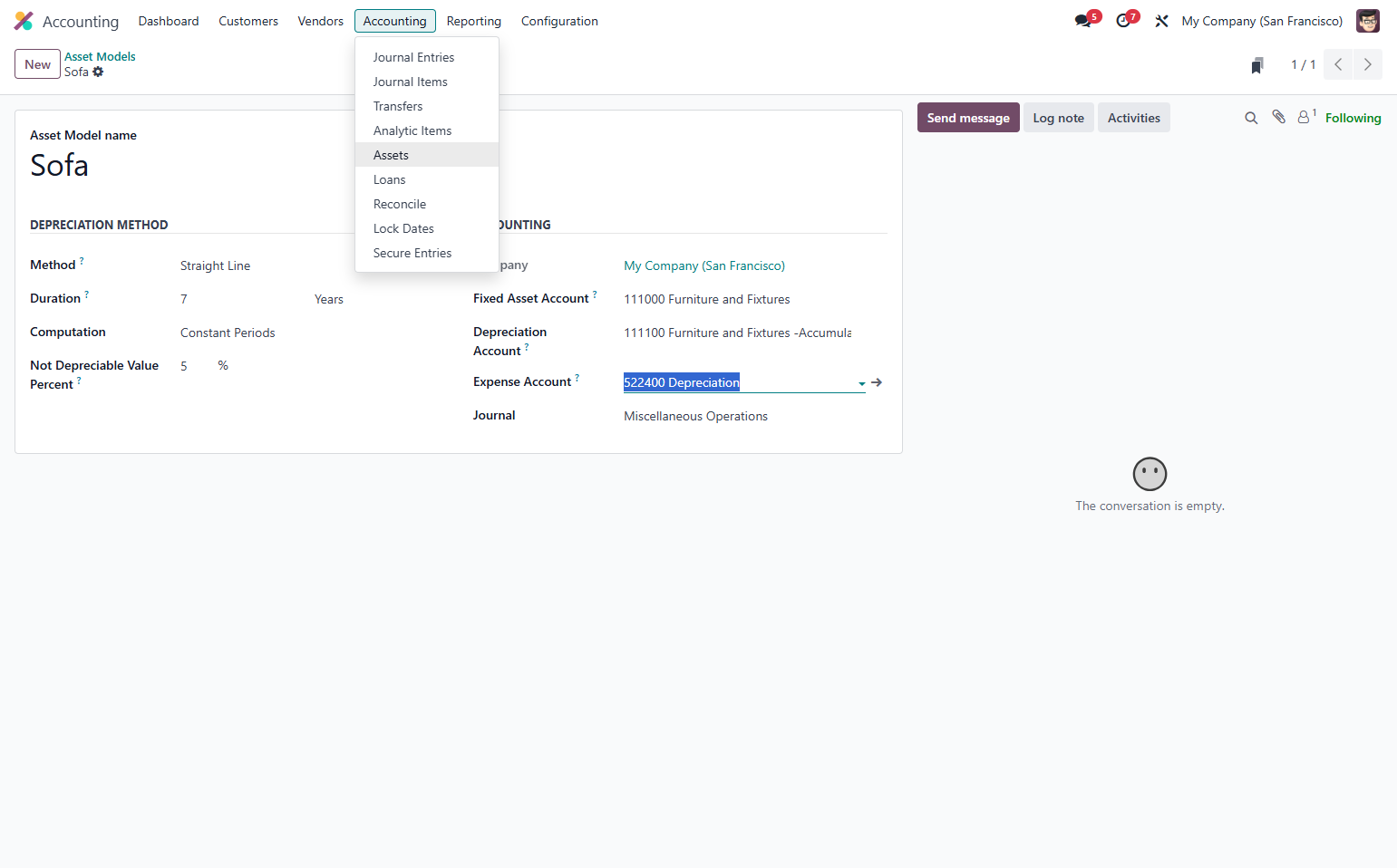Open the Activities button
The height and width of the screenshot is (868, 1397).
[1133, 118]
